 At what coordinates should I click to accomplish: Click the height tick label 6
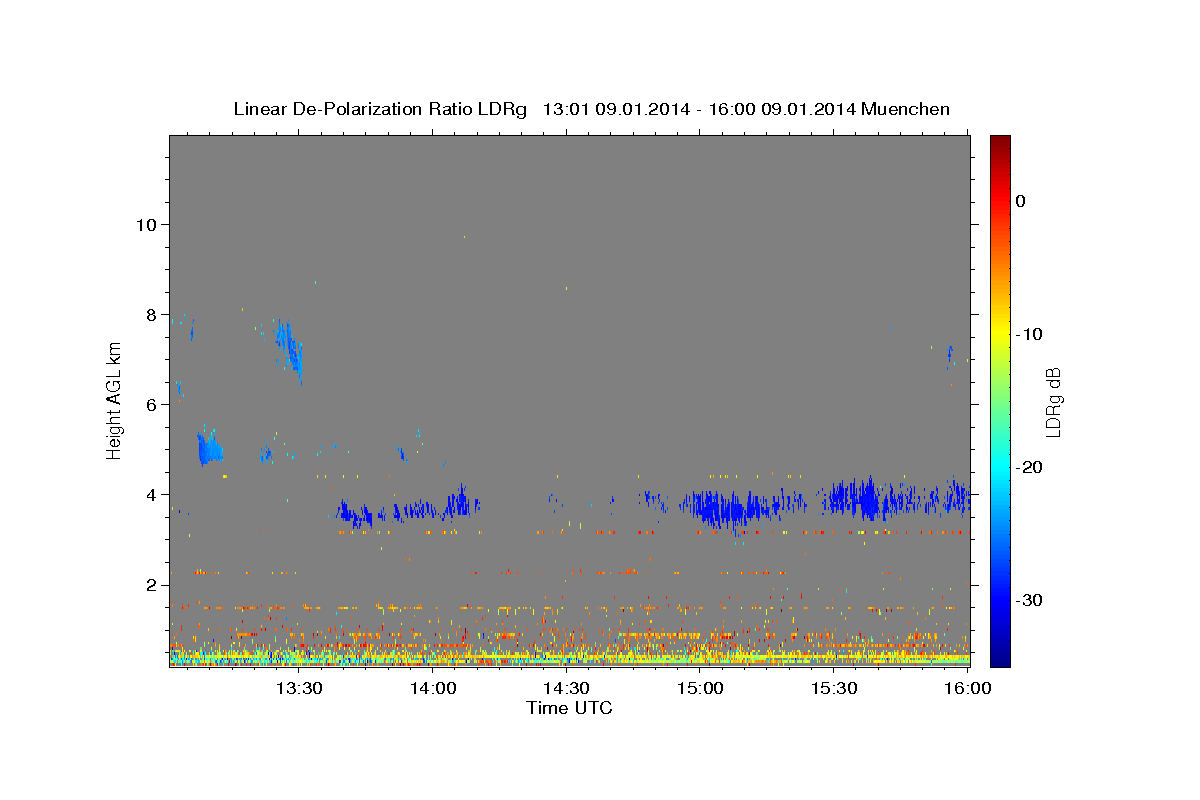click(151, 404)
